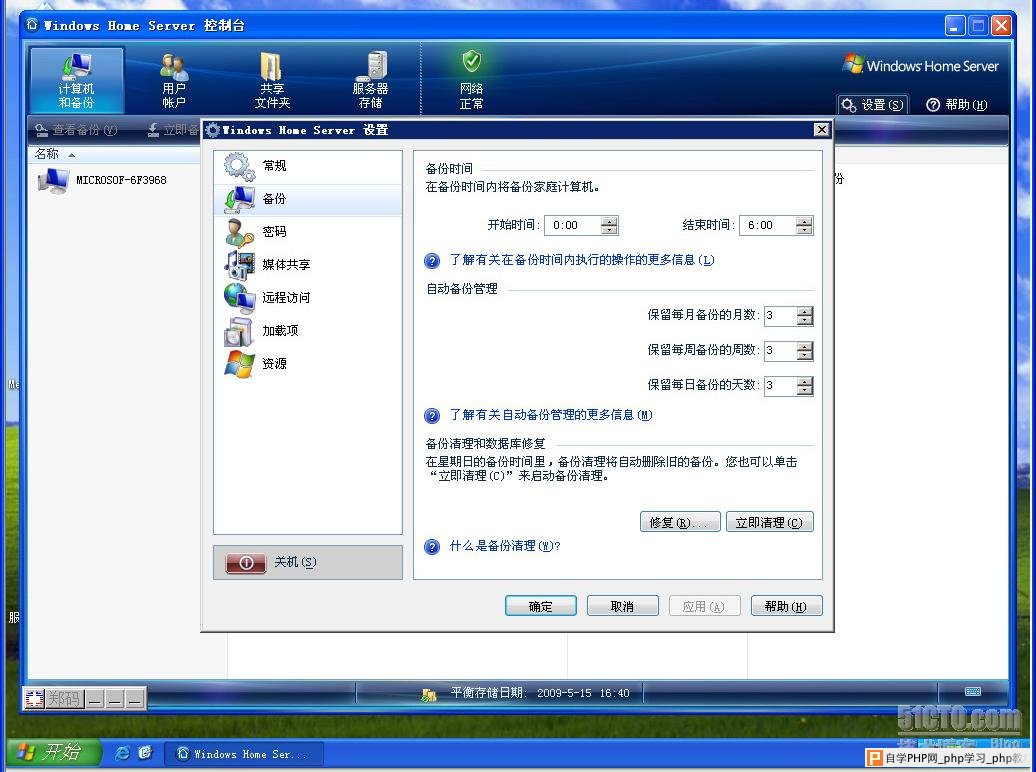Click the 修复(R)... button
The height and width of the screenshot is (772, 1036).
point(680,522)
